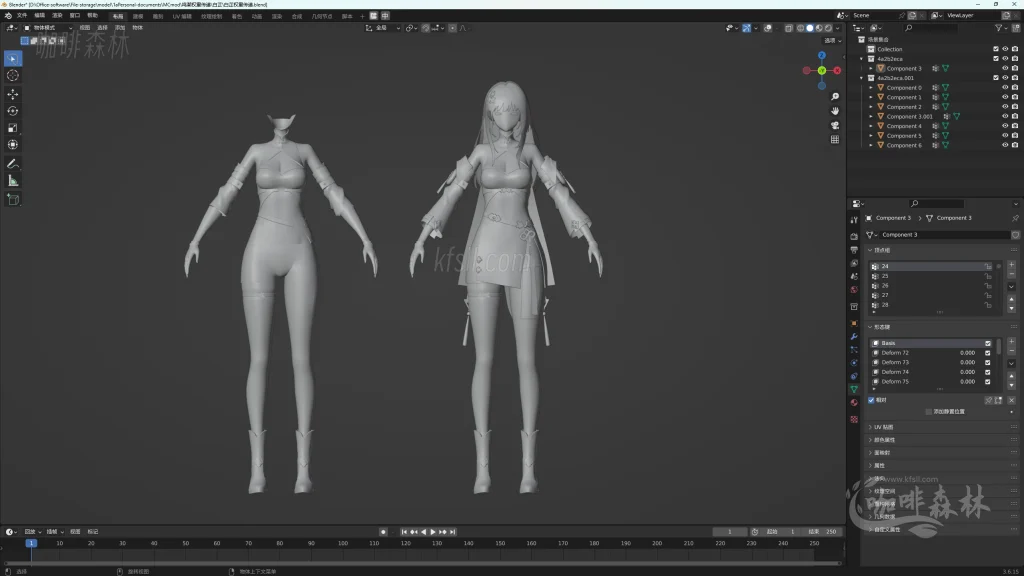Select the Select Box tool
This screenshot has height=576, width=1024.
[12, 59]
